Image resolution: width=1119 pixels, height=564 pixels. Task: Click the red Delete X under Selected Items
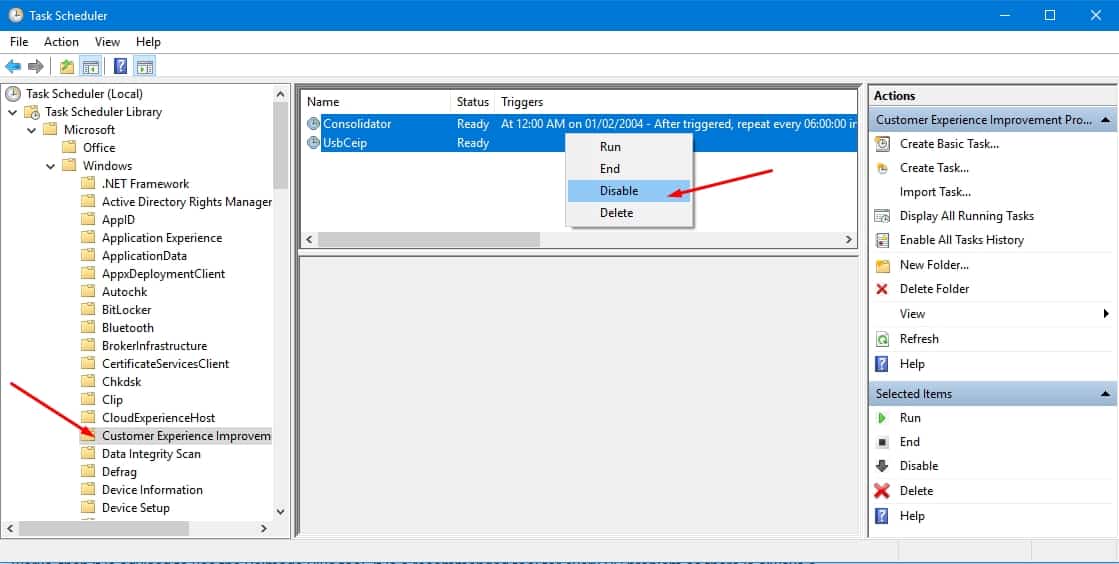(882, 491)
